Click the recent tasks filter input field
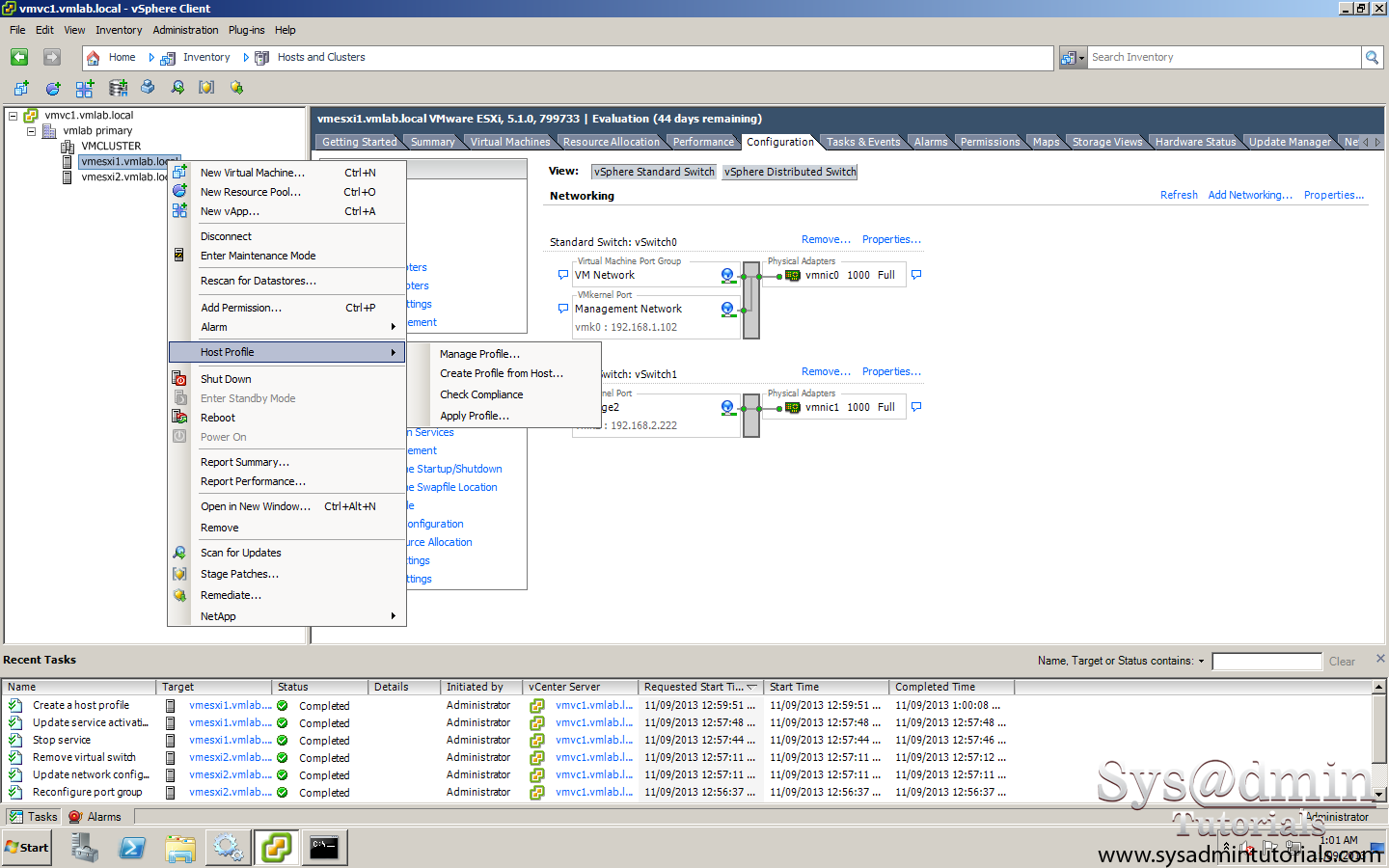The width and height of the screenshot is (1389, 868). (x=1266, y=662)
